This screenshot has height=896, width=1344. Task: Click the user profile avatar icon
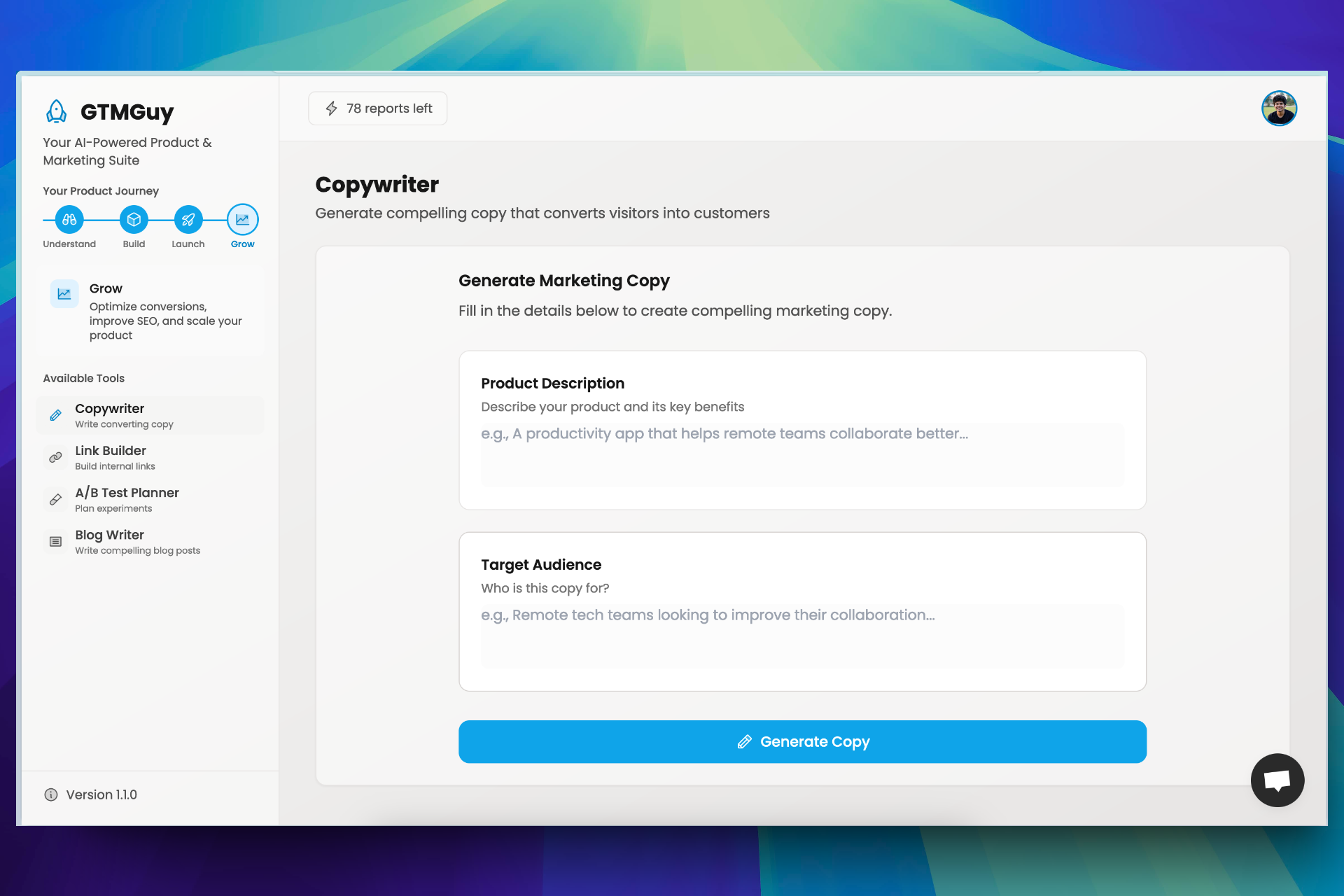[x=1280, y=108]
